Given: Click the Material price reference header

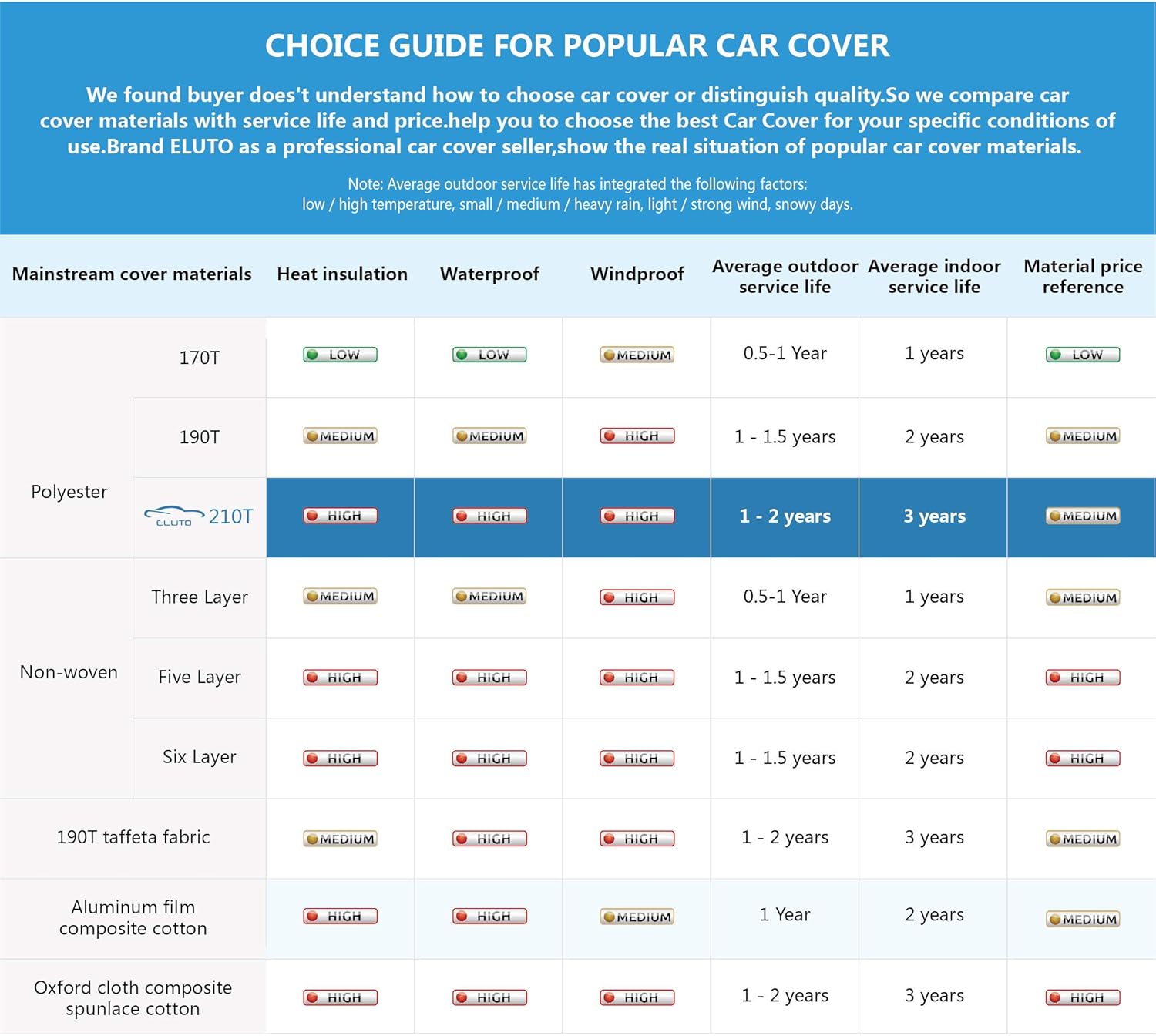Looking at the screenshot, I should pos(1083,276).
